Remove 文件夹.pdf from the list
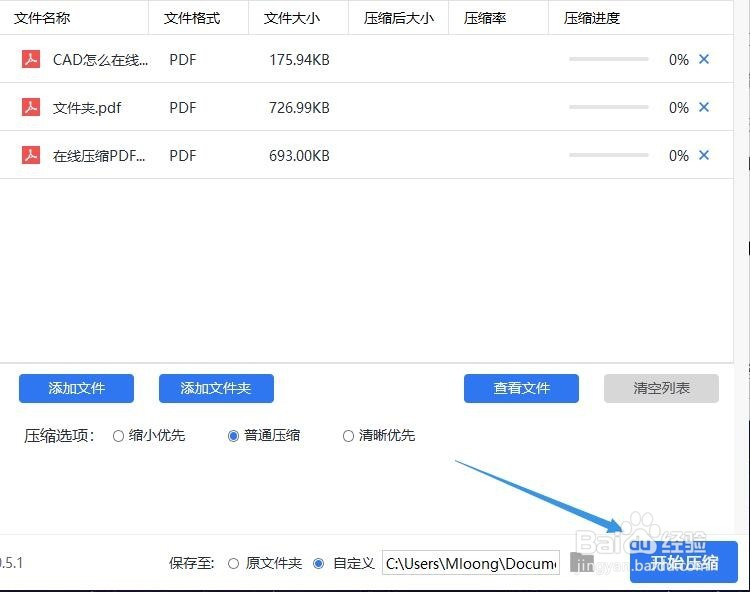Viewport: 750px width, 592px height. coord(704,107)
